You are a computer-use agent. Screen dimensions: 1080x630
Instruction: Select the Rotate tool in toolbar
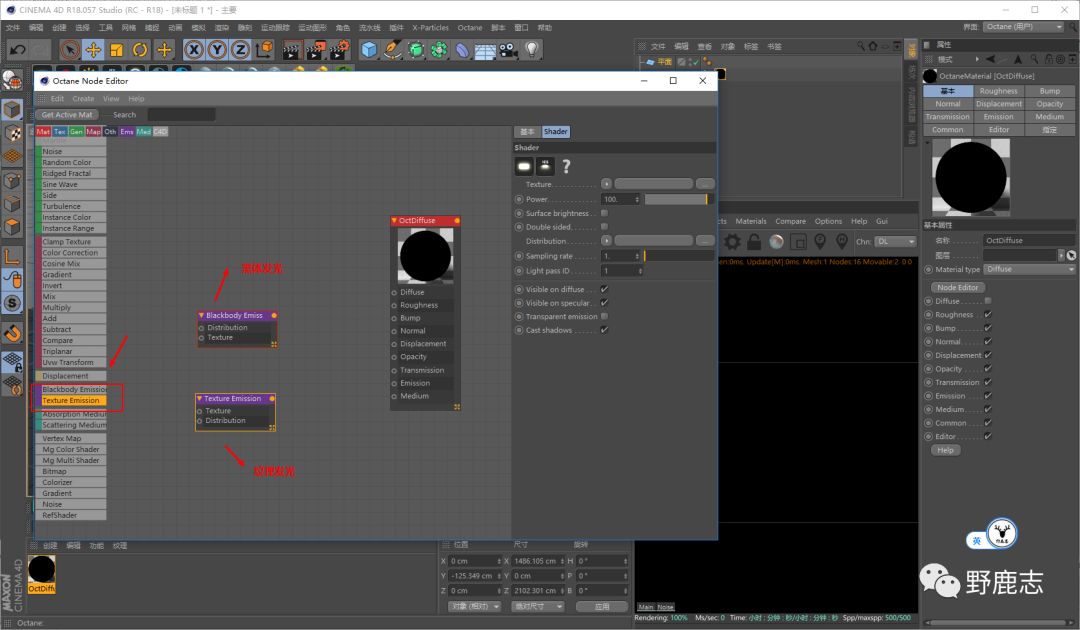[141, 49]
